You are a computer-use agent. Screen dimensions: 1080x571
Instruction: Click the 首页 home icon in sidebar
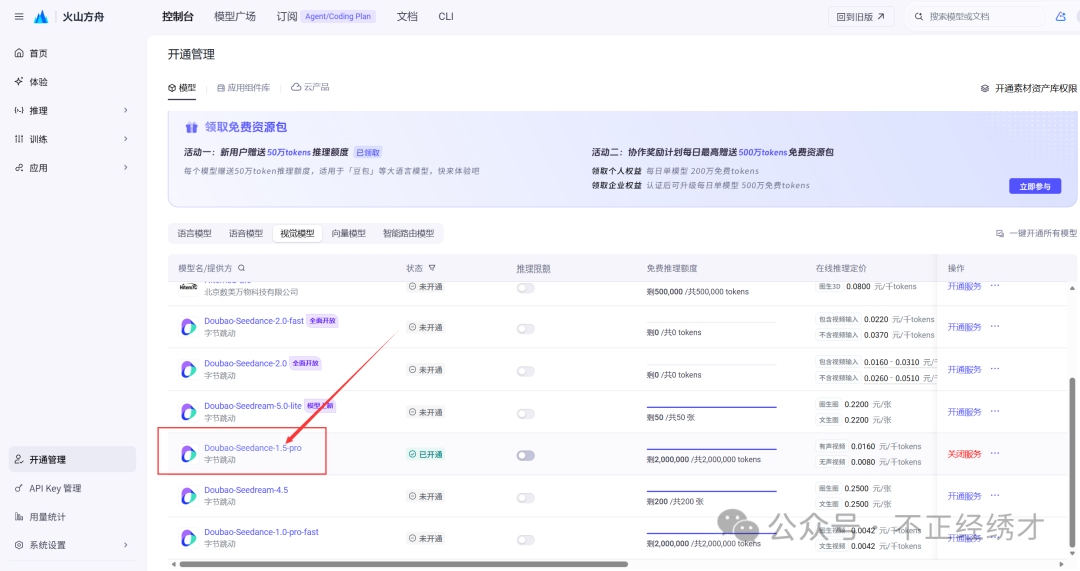(19, 53)
